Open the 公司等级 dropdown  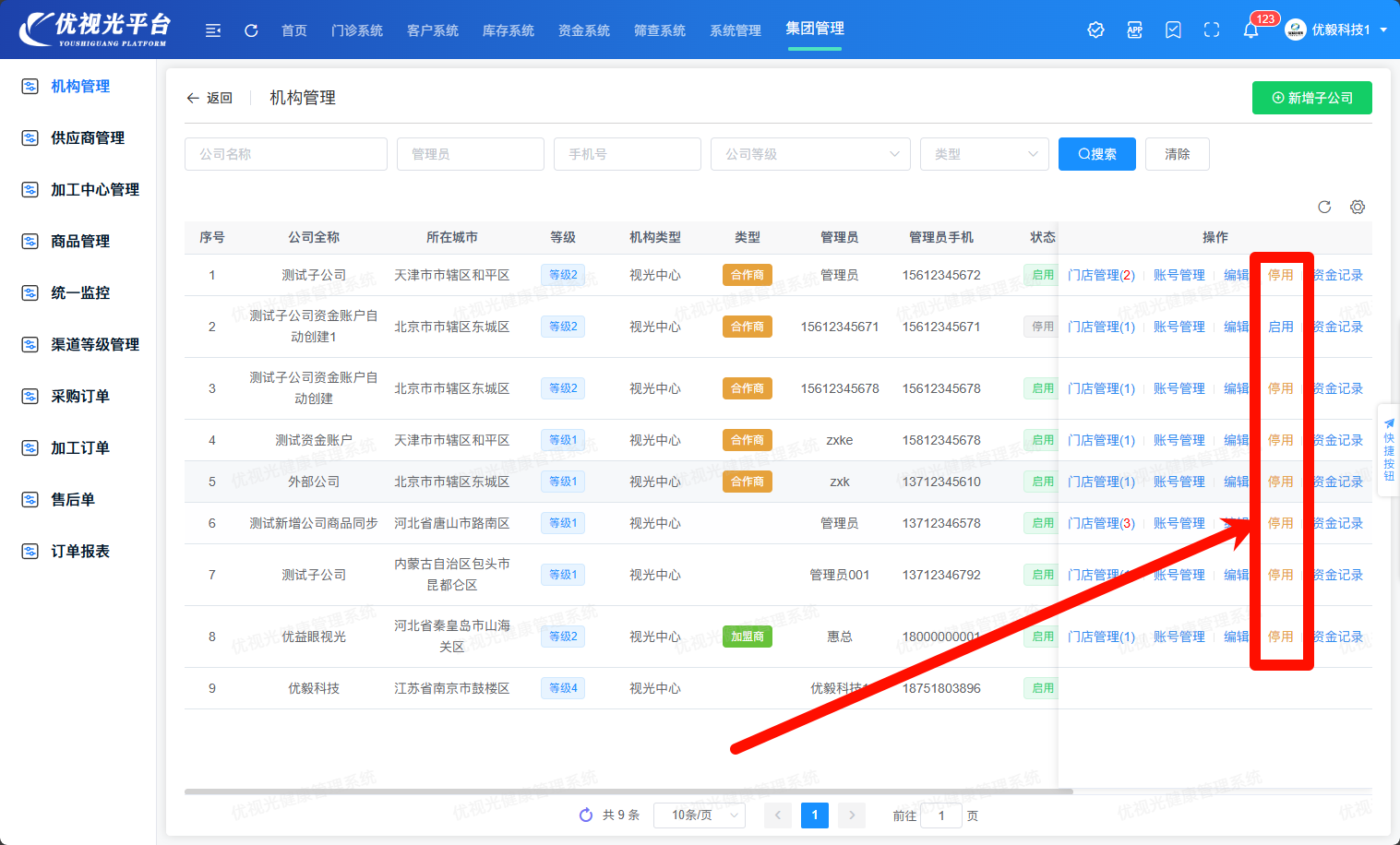(x=810, y=154)
